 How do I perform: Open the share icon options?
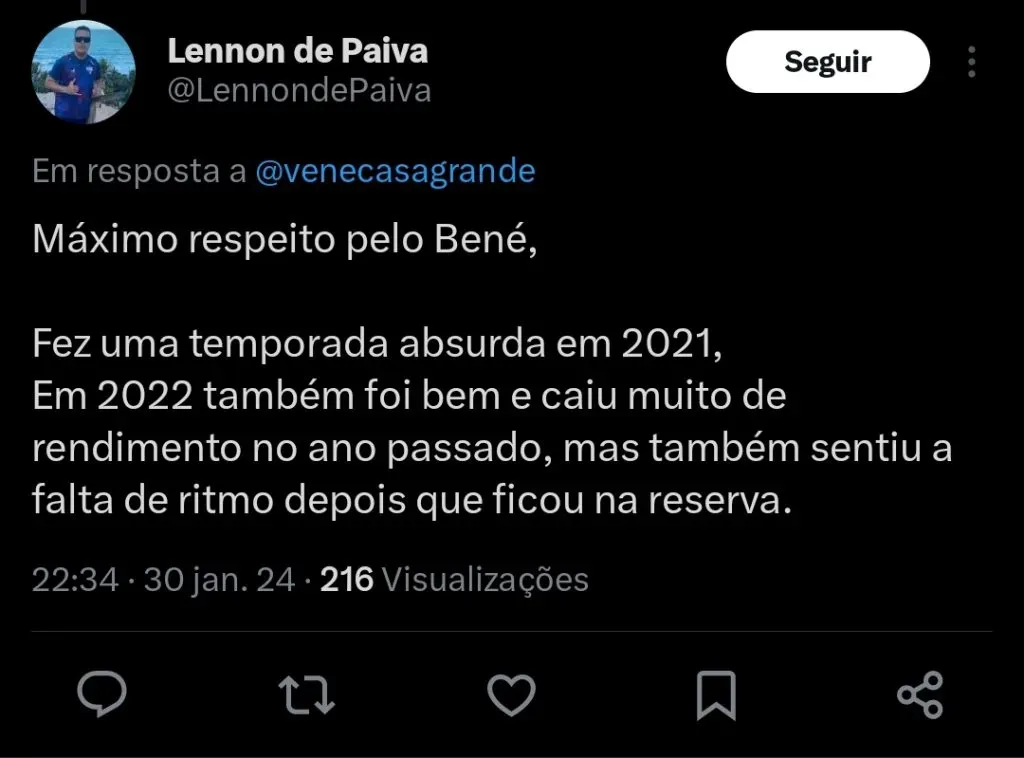click(x=920, y=695)
